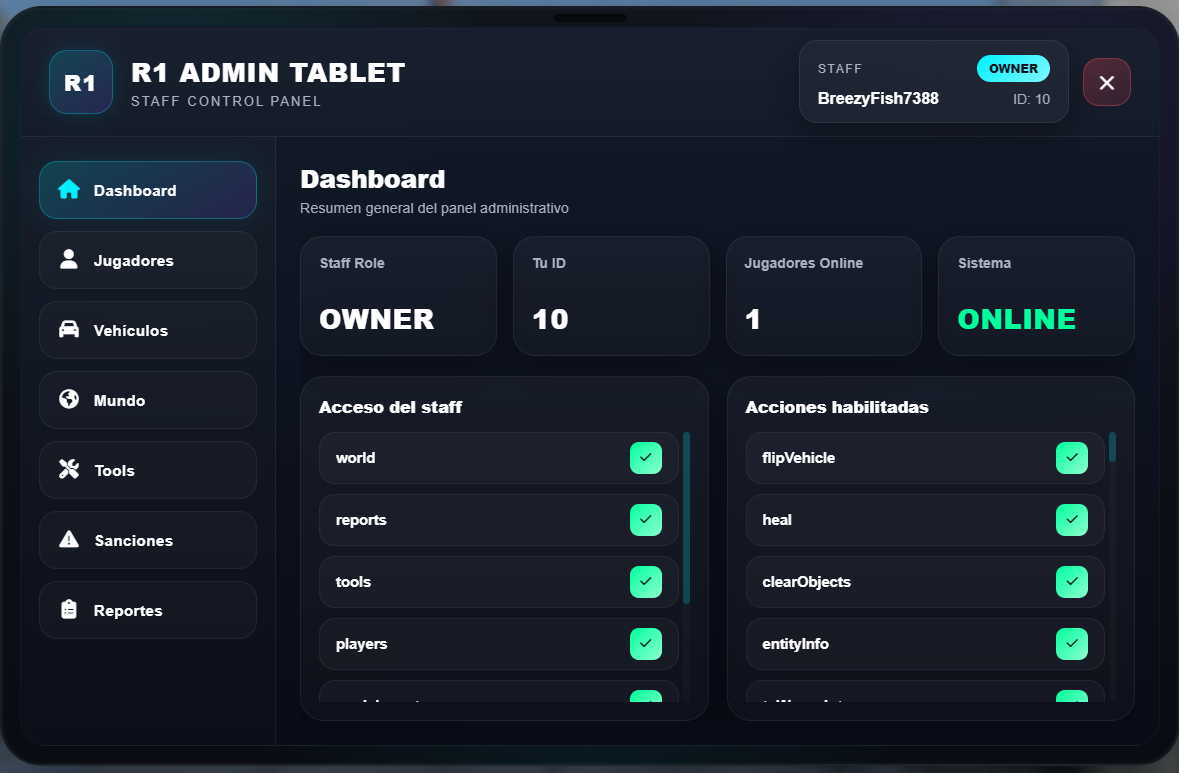
Task: Close the admin tablet with X
Action: (1107, 83)
